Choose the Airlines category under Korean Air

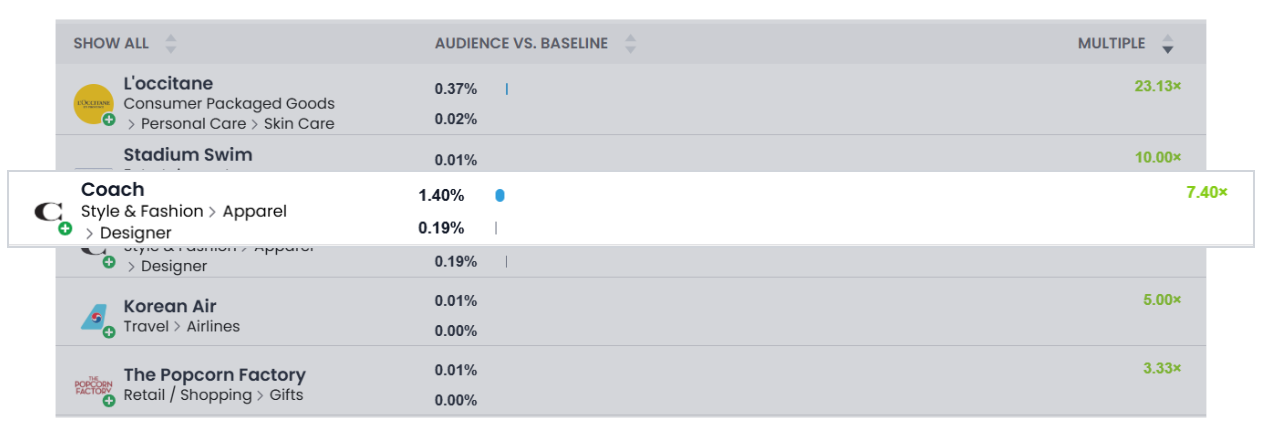pyautogui.click(x=214, y=327)
